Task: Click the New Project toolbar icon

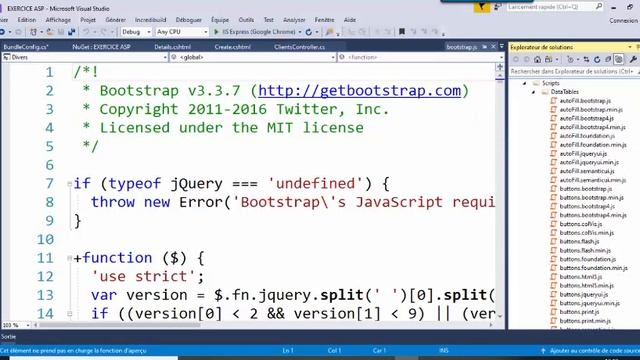Action: pyautogui.click(x=33, y=32)
